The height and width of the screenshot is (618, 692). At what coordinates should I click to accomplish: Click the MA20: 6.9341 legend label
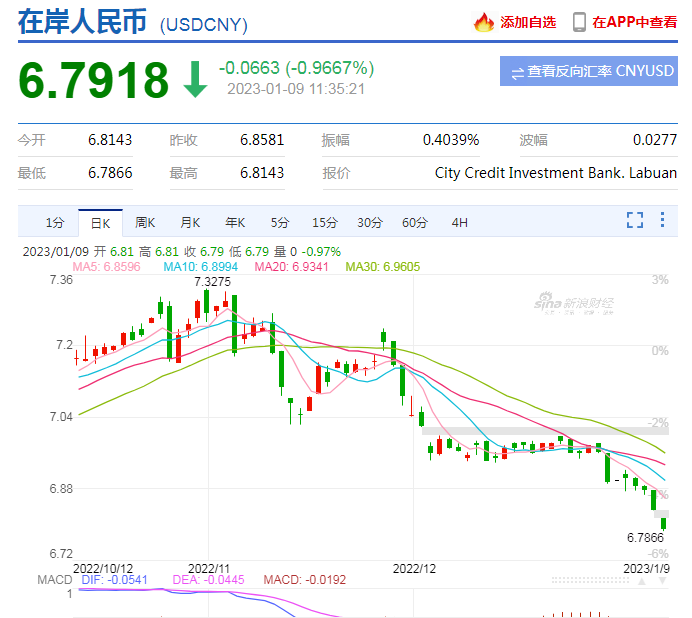tap(291, 267)
